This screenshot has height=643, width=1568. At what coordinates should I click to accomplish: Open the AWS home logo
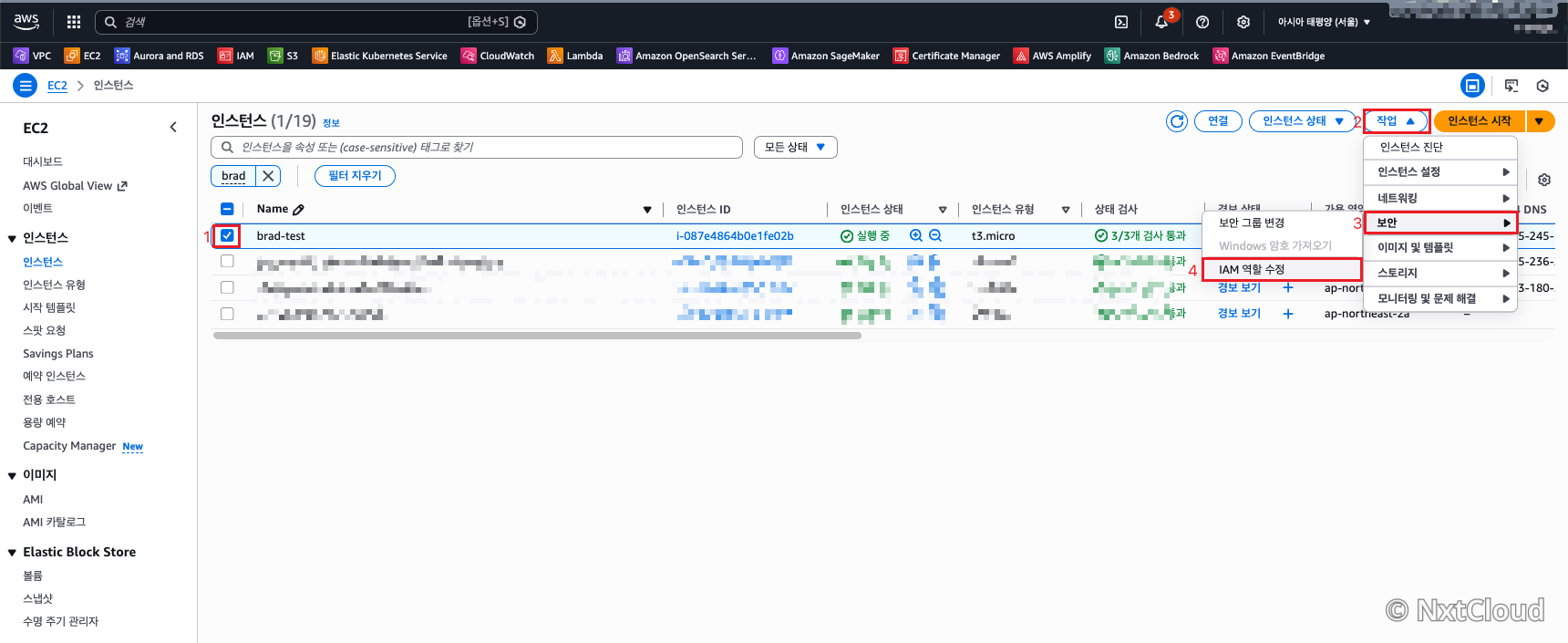(26, 21)
